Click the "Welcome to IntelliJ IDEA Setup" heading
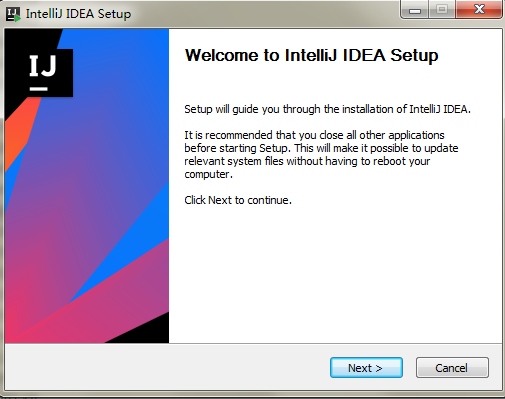Image resolution: width=505 pixels, height=399 pixels. pyautogui.click(x=311, y=55)
